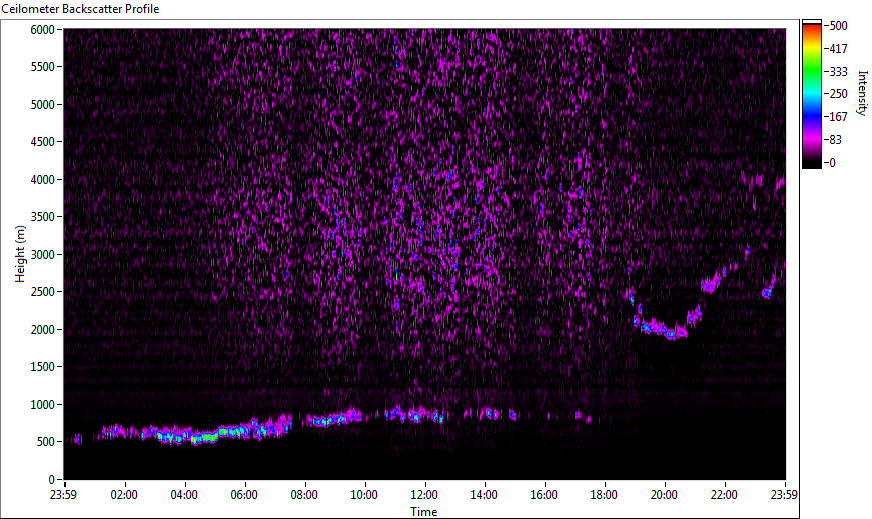
Task: Click the 83 intensity legend value
Action: click(835, 140)
